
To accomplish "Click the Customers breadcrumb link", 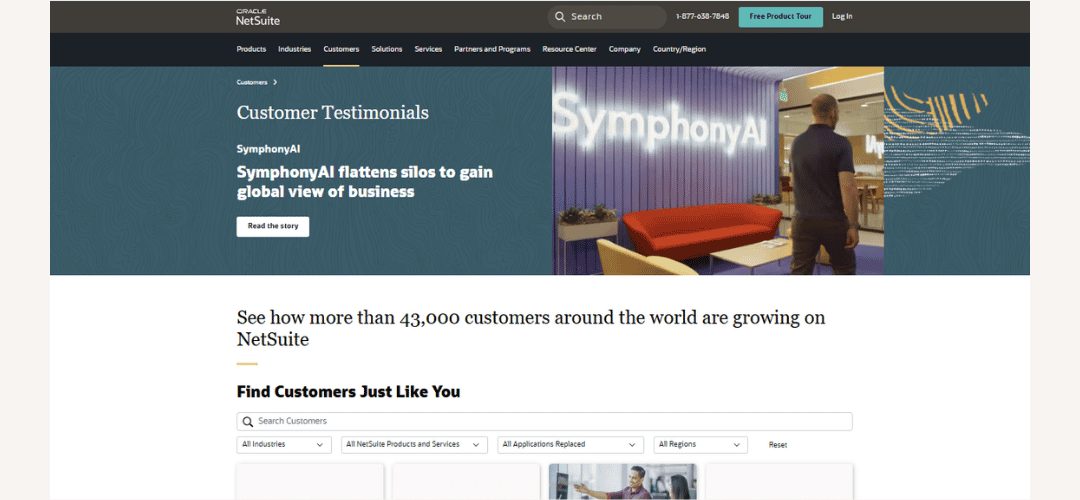I will [251, 82].
